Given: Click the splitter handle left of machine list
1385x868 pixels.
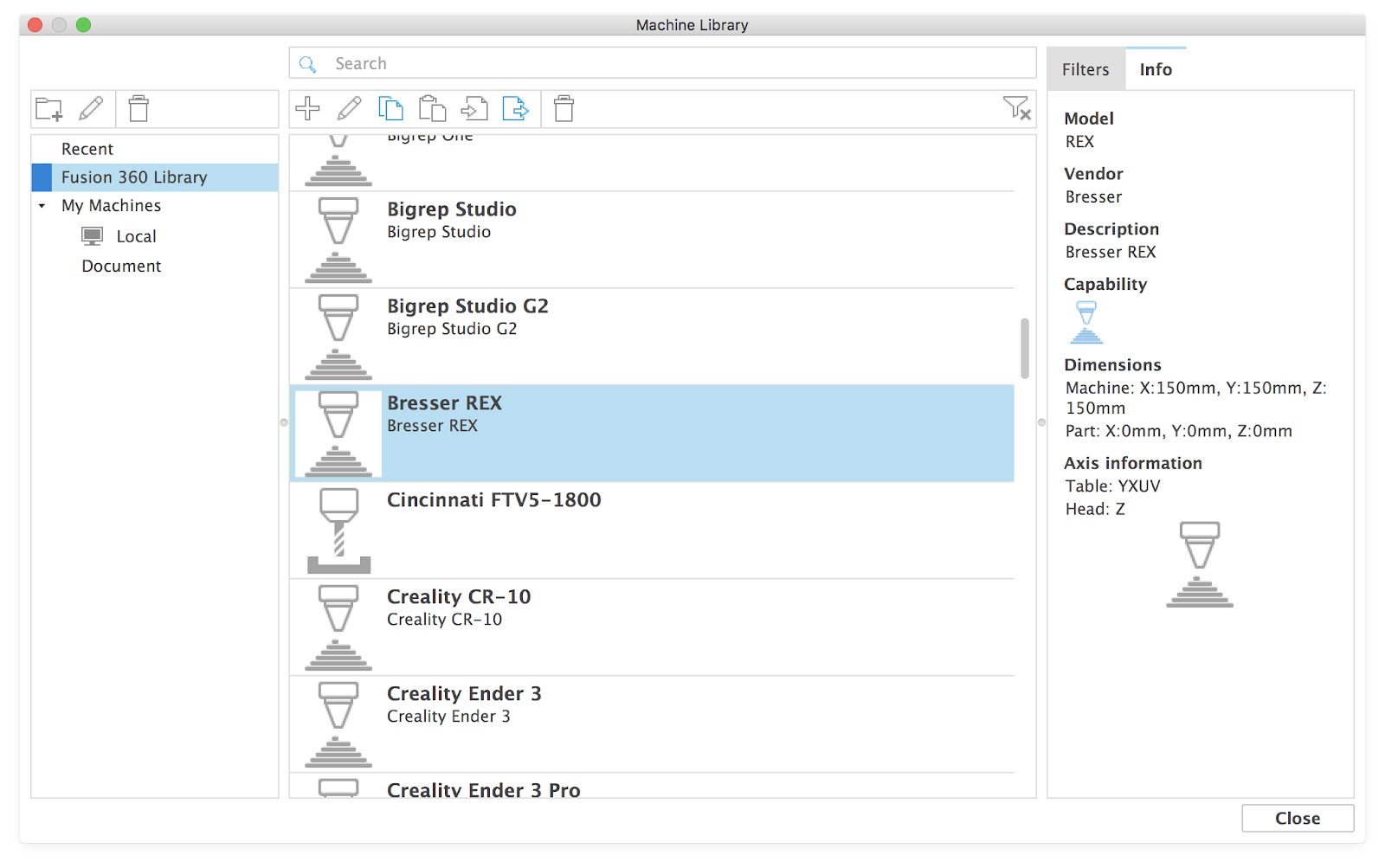Looking at the screenshot, I should coord(284,422).
